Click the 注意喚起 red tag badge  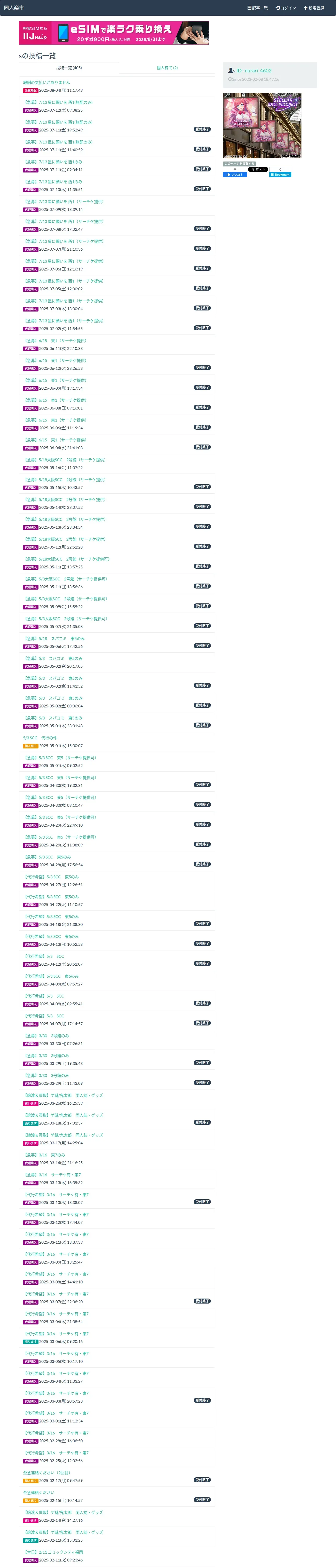pos(31,91)
